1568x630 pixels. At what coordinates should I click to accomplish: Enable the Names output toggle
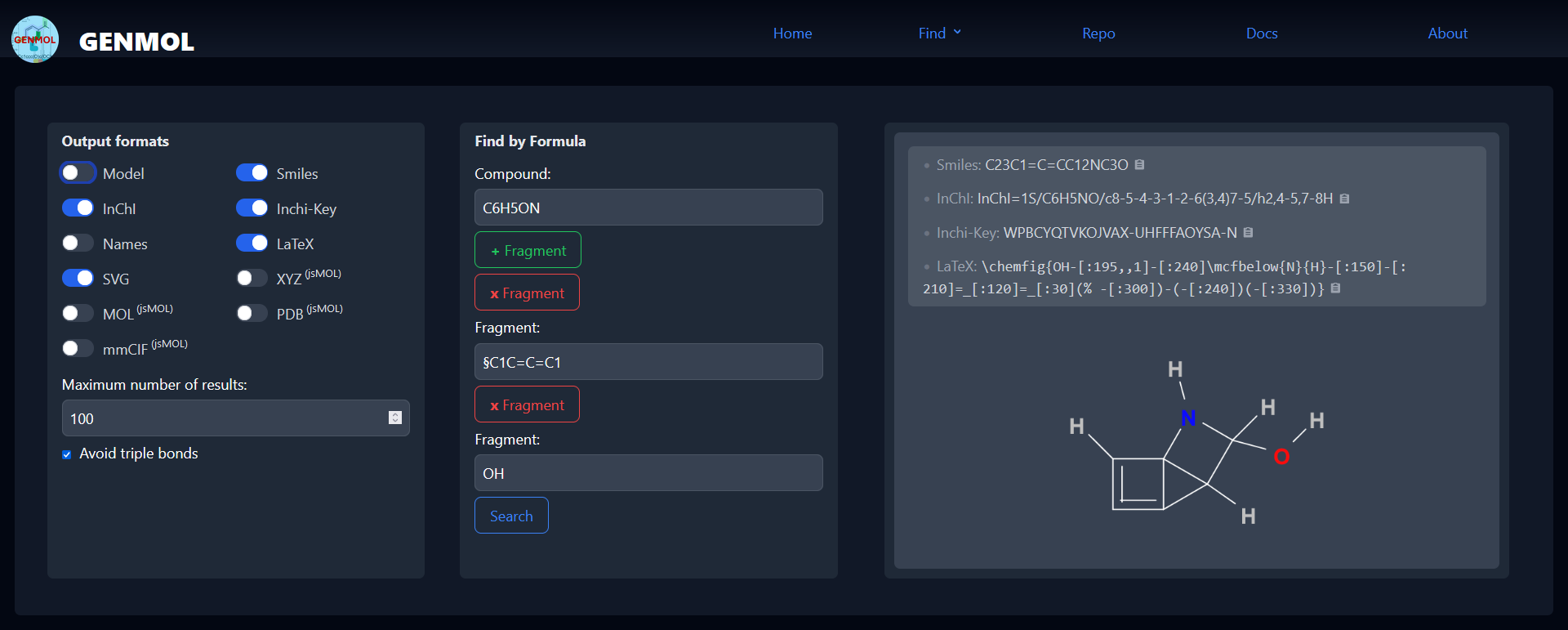tap(78, 244)
